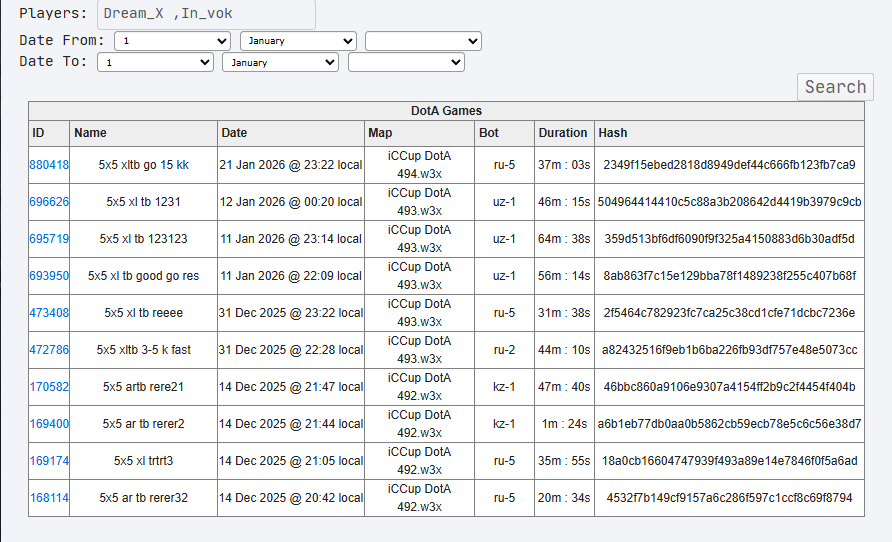Viewport: 892px width, 542px height.
Task: Select game name '5x5 xl trtrt3'
Action: point(143,461)
